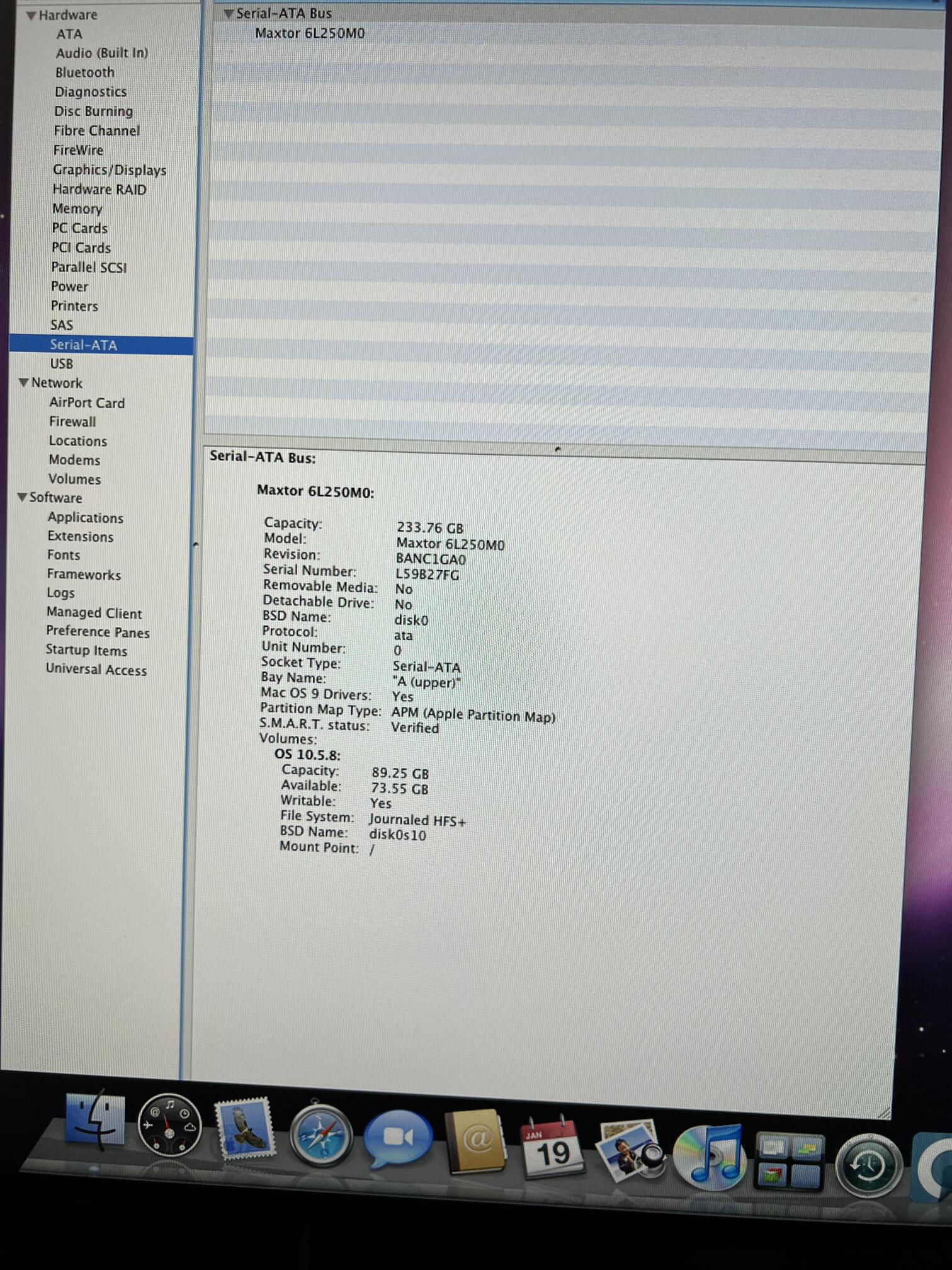Click the serial number "L59B27FG"

pos(427,574)
